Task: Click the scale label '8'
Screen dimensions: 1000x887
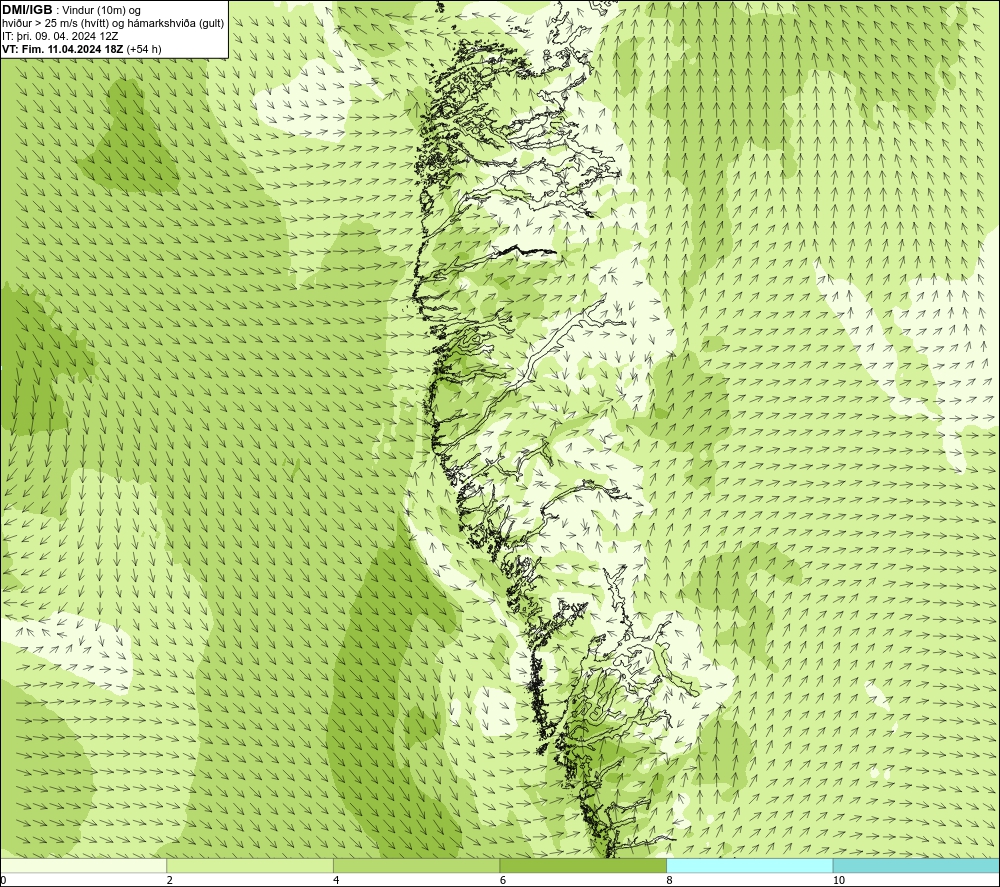Action: tap(669, 880)
